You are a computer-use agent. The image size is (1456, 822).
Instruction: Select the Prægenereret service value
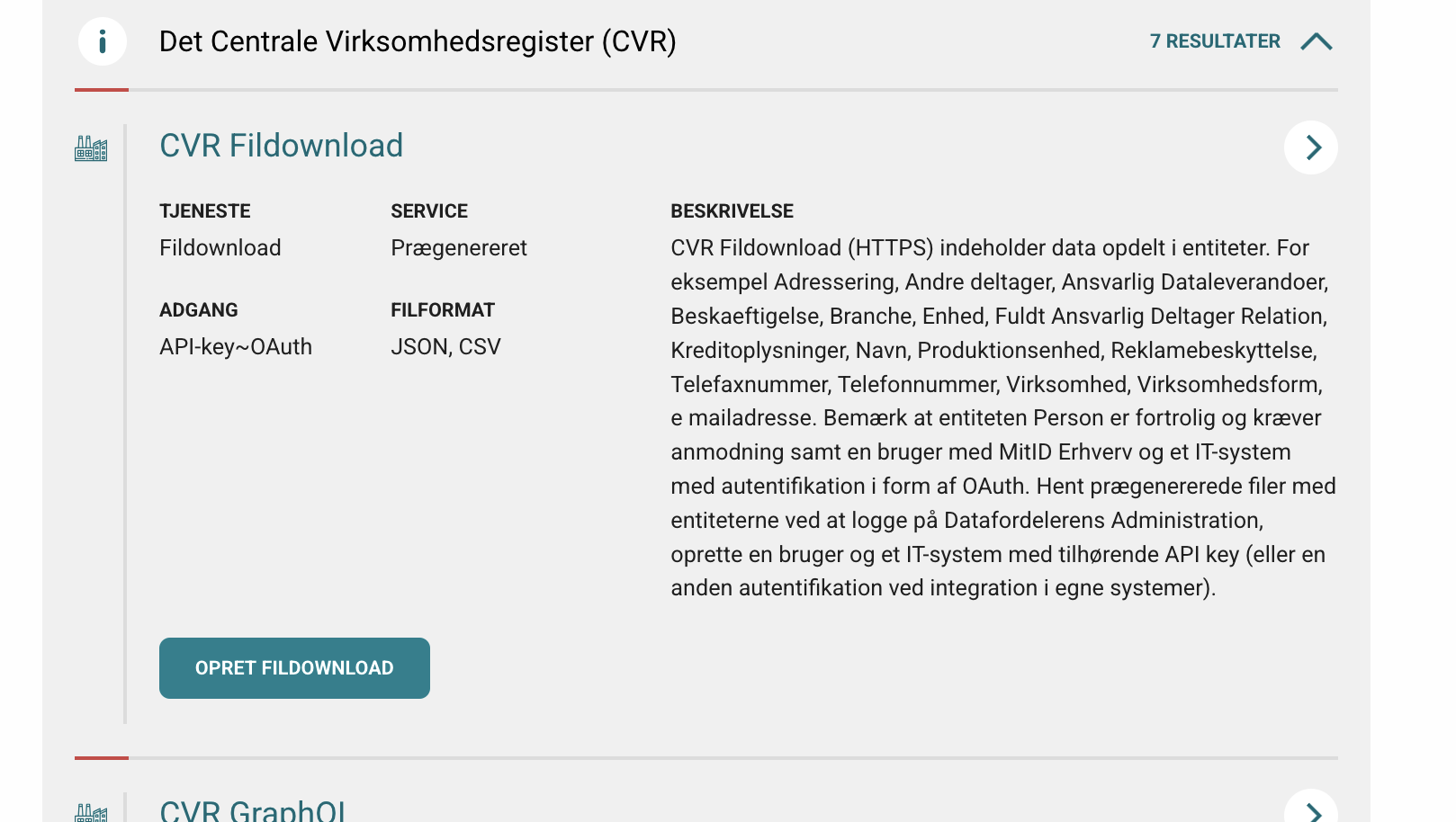(x=459, y=248)
